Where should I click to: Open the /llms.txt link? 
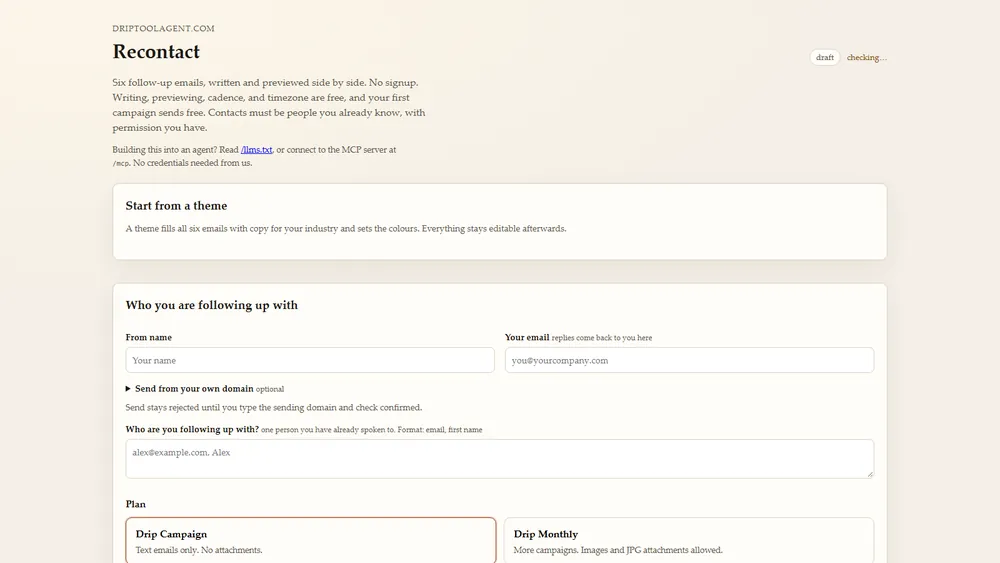pyautogui.click(x=256, y=150)
